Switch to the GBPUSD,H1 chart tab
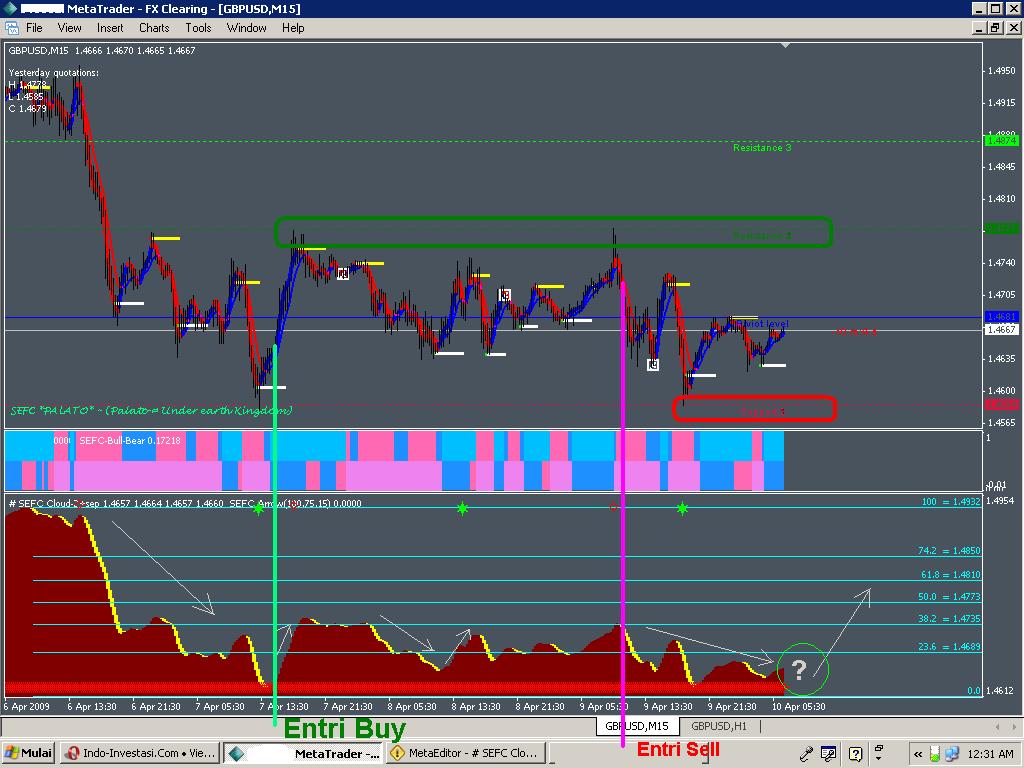 719,726
